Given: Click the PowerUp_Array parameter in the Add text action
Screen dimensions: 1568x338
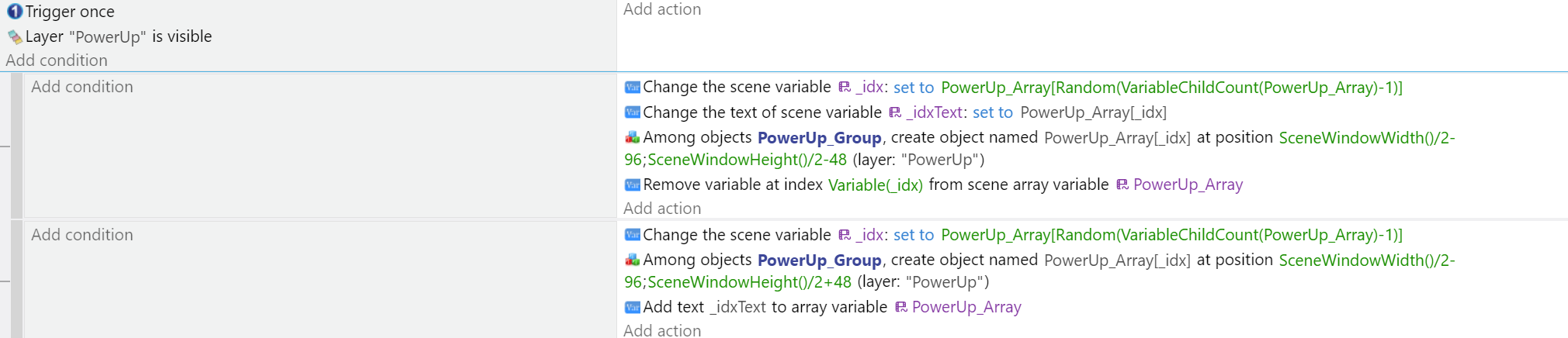Looking at the screenshot, I should point(966,307).
